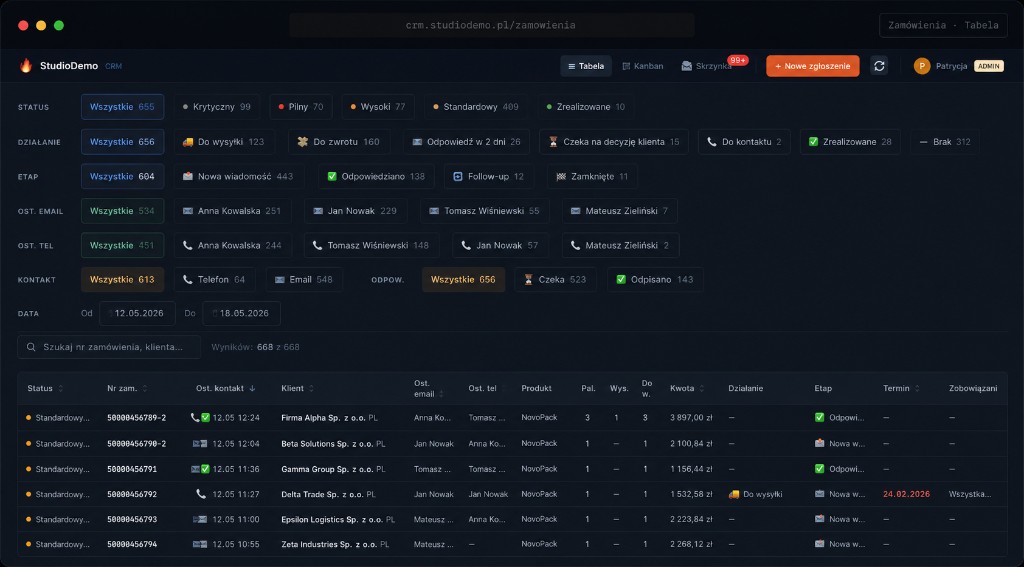Image resolution: width=1024 pixels, height=567 pixels.
Task: Select Wszystkie 655 status filter
Action: [x=122, y=106]
